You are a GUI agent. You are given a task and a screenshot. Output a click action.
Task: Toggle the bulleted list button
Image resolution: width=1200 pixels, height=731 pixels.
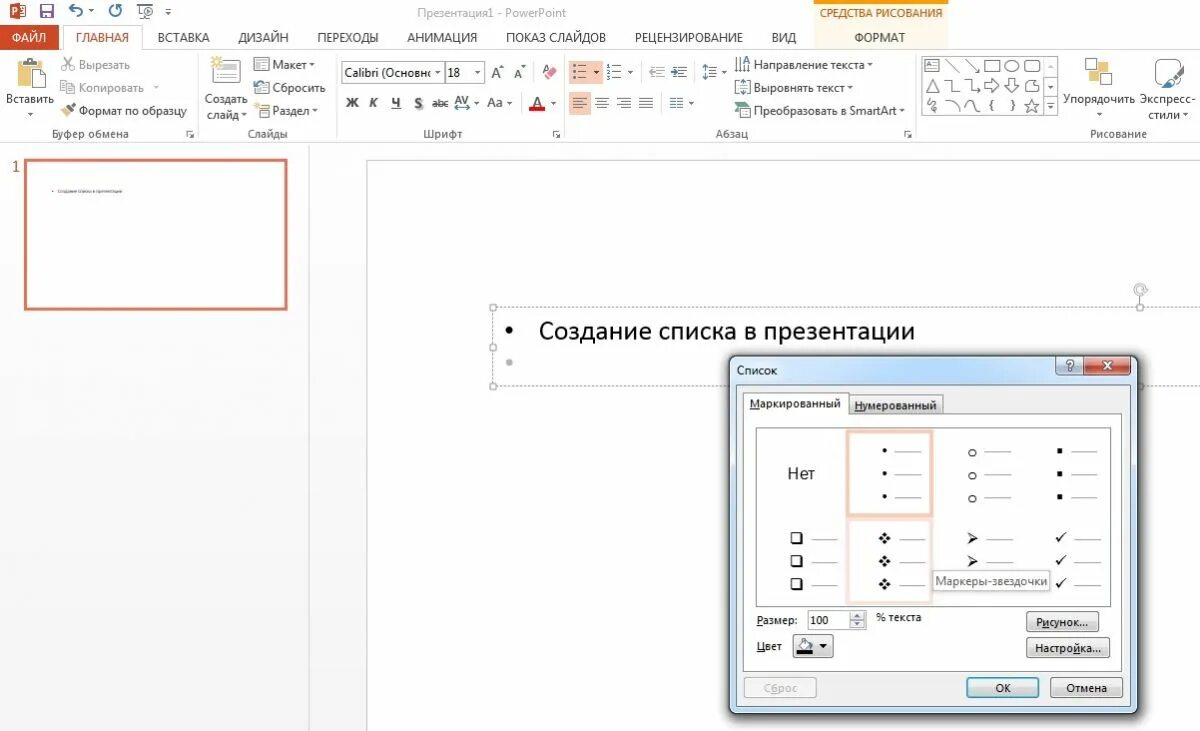pos(579,72)
